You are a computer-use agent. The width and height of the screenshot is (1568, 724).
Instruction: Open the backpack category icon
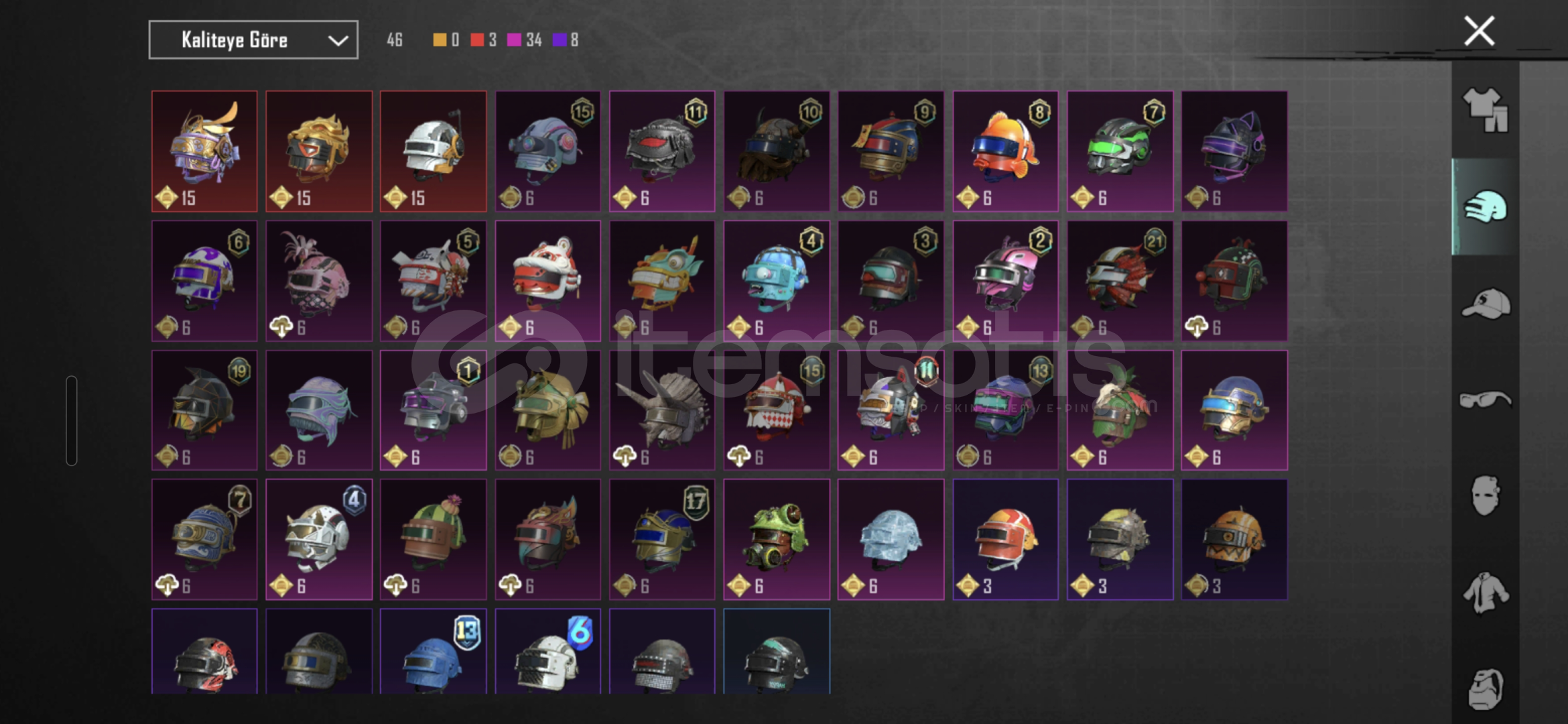coord(1485,688)
